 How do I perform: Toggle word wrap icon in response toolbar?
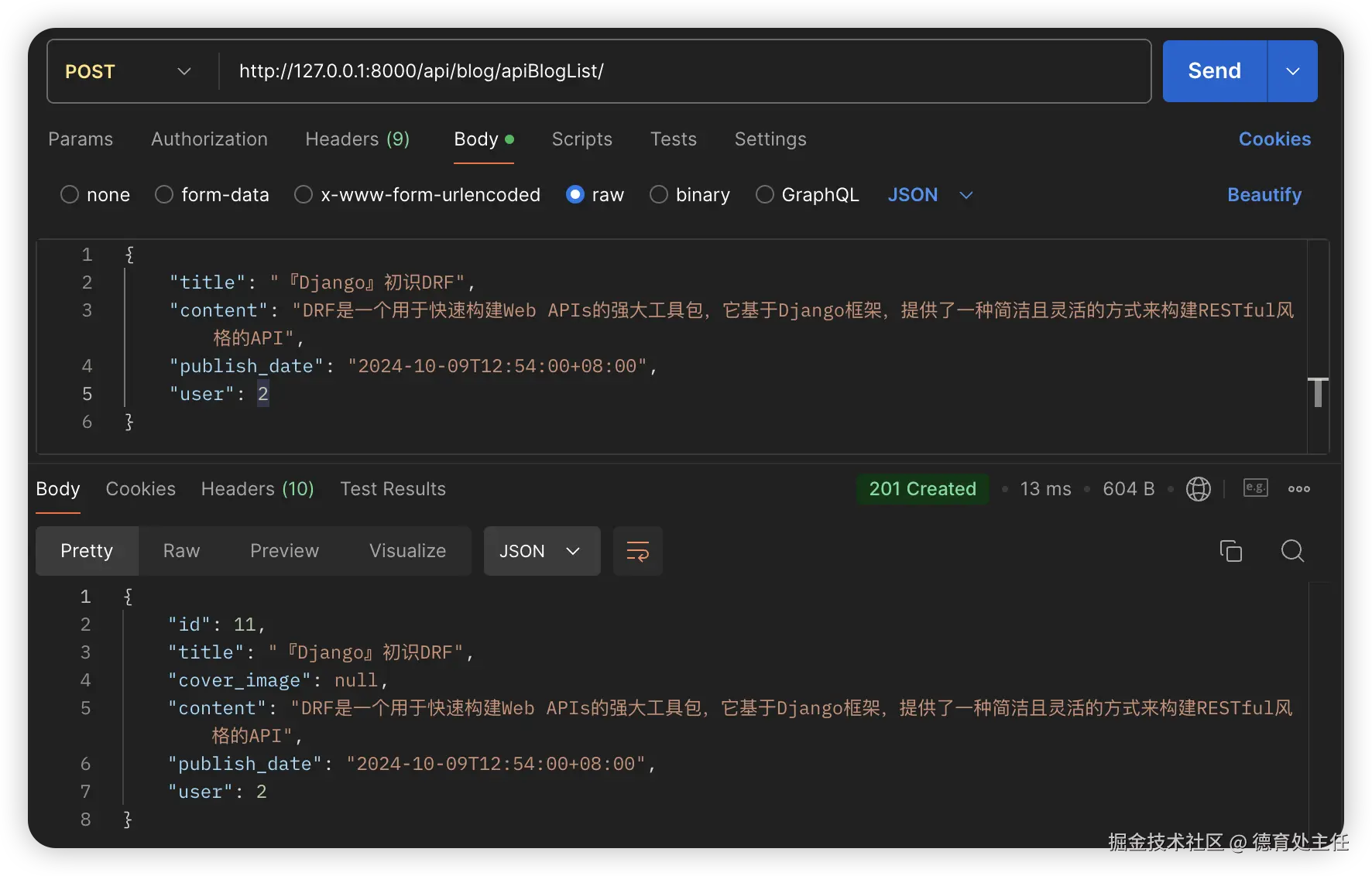(637, 551)
